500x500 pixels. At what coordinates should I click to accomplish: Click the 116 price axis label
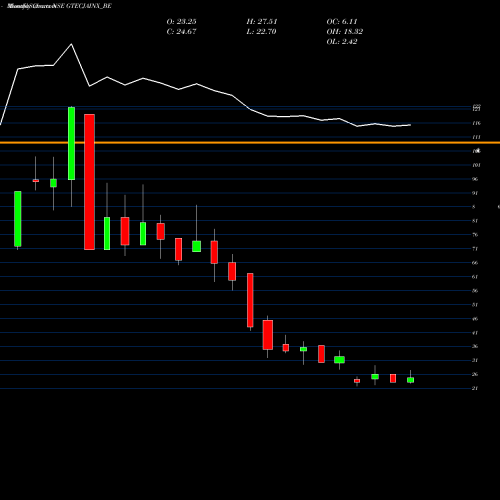pos(476,123)
